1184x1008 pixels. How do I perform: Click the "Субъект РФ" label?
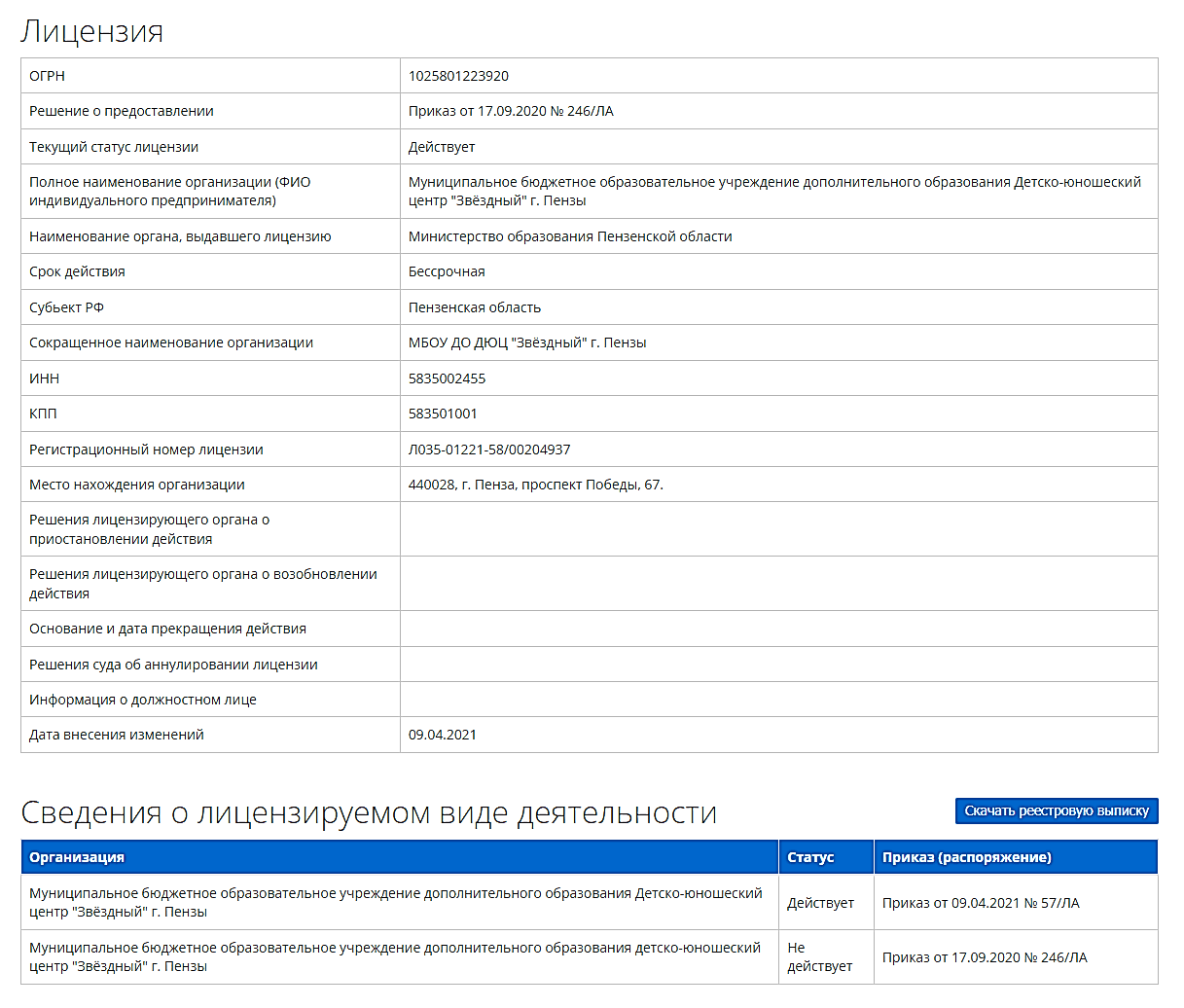coord(66,307)
